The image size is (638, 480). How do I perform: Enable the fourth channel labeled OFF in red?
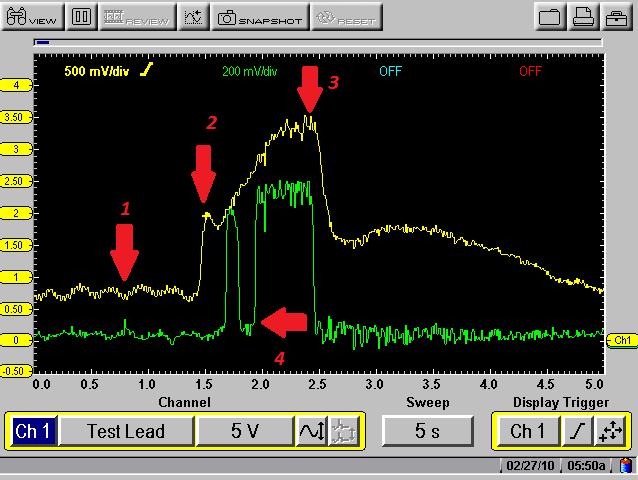(530, 71)
